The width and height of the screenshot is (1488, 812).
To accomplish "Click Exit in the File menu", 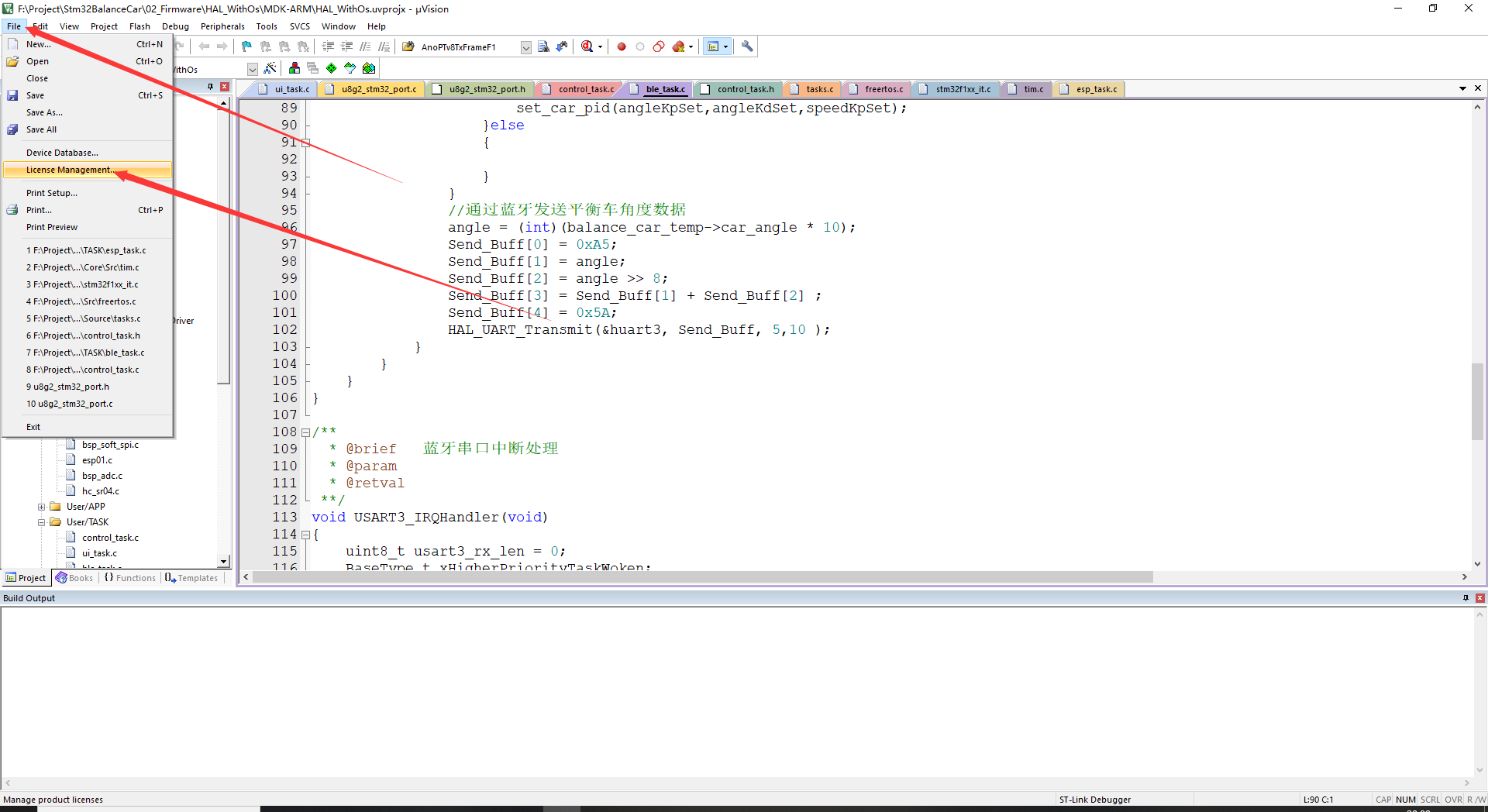I will 87,427.
